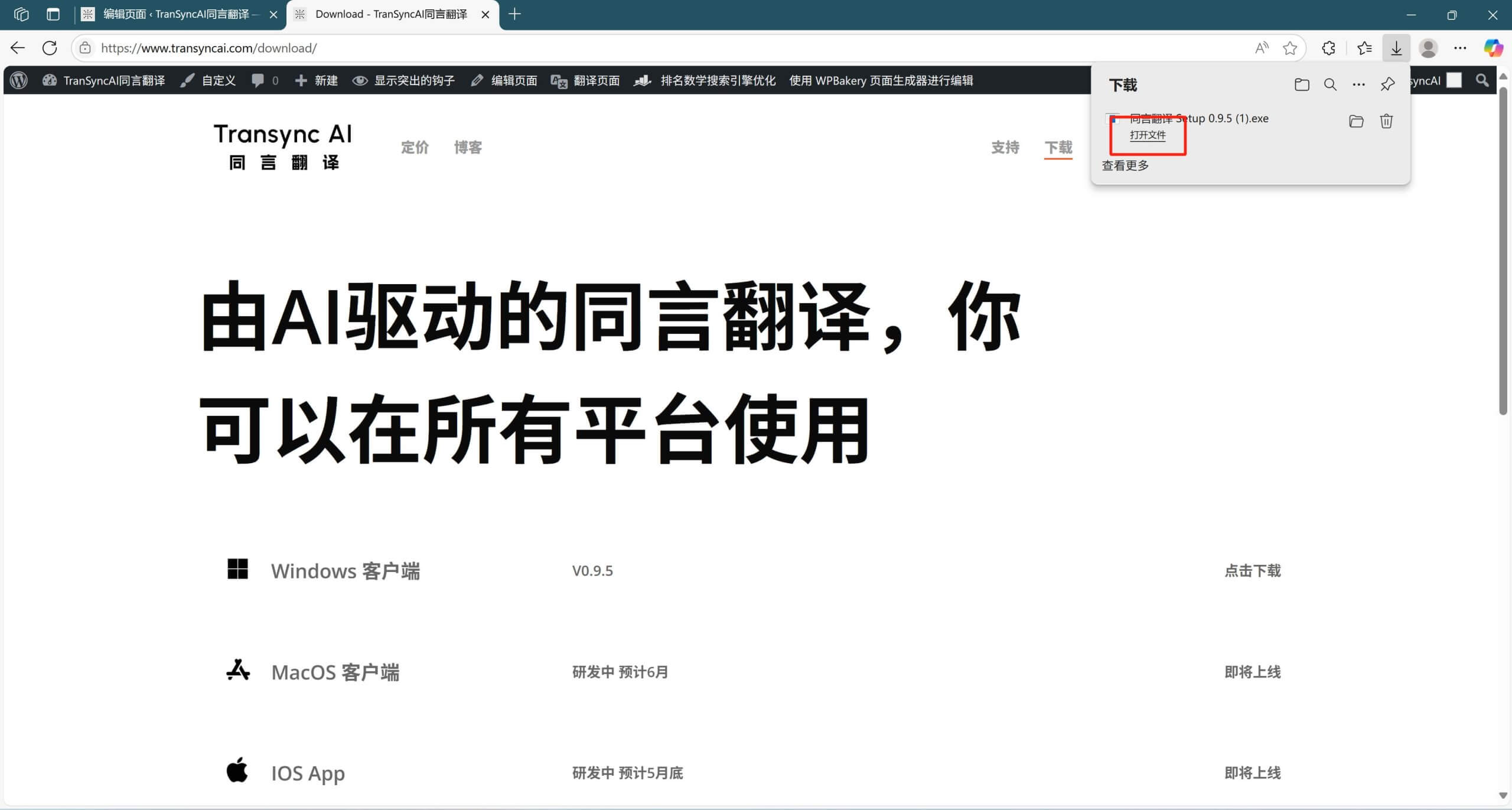
Task: View site information lock icon
Action: (x=85, y=48)
